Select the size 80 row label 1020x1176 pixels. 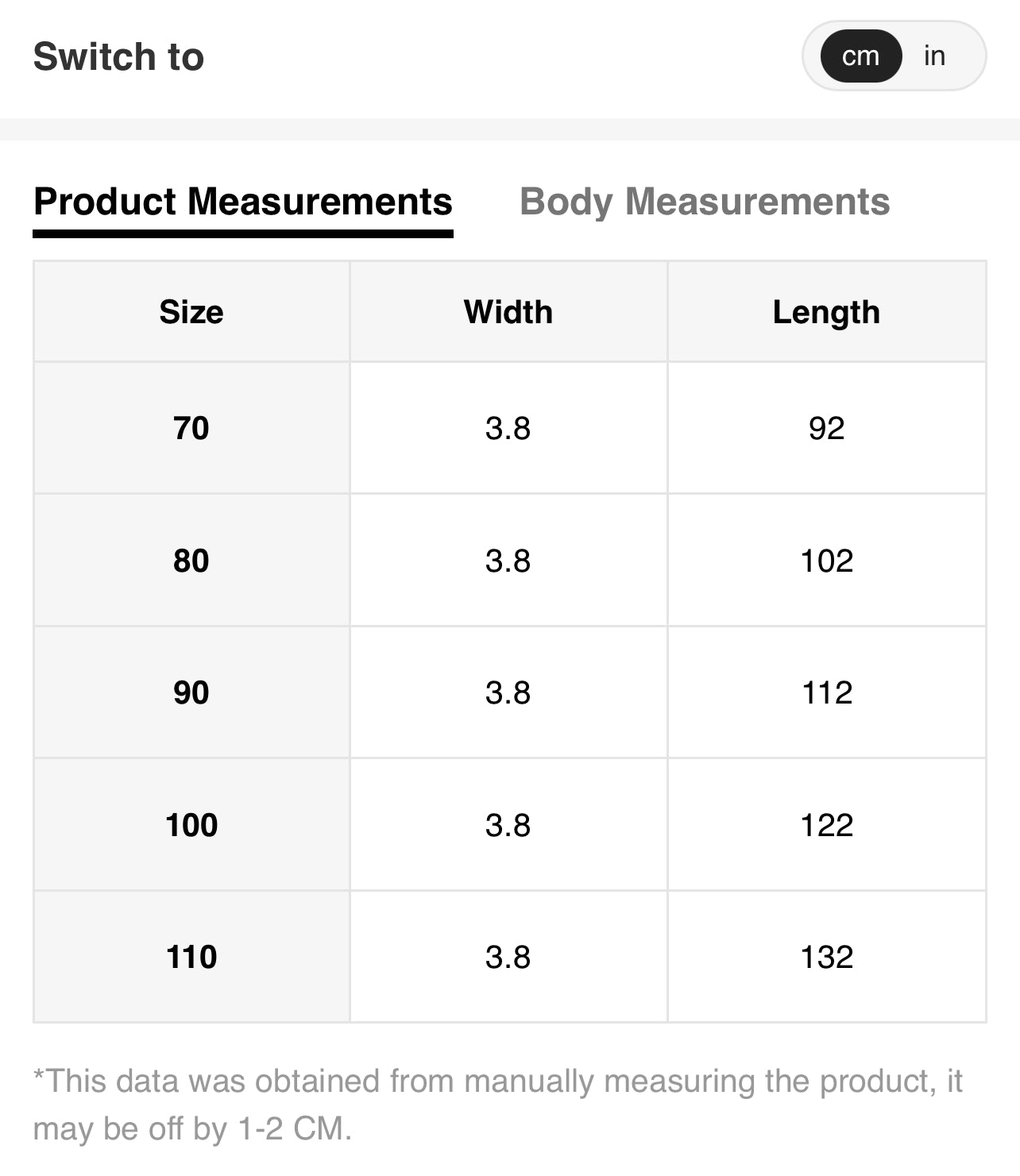[191, 561]
